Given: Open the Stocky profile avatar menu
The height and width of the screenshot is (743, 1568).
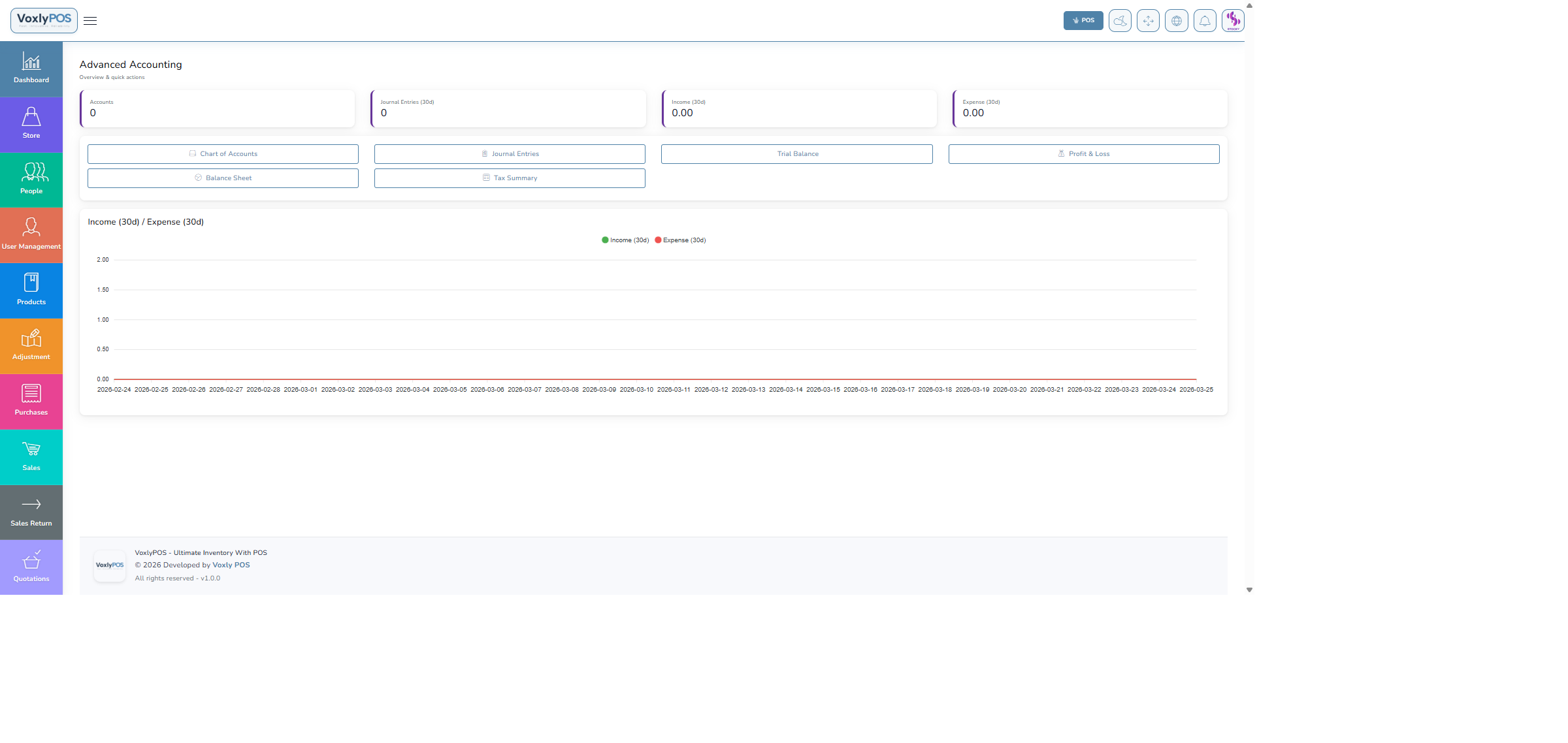Looking at the screenshot, I should [x=1233, y=20].
